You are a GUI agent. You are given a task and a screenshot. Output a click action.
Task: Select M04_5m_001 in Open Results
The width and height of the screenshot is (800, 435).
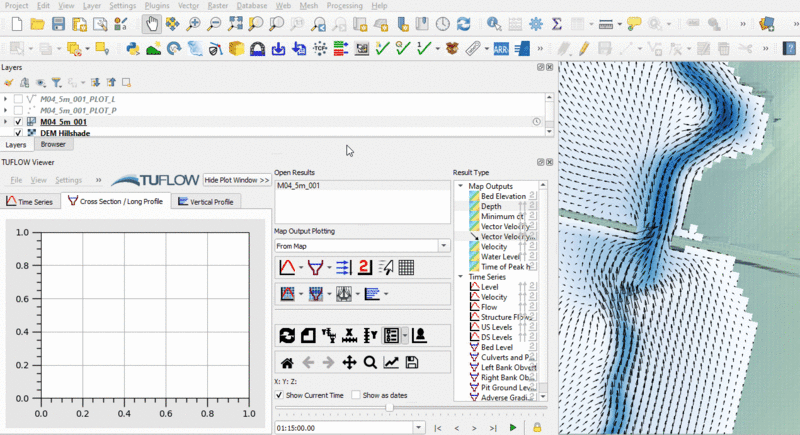tap(300, 186)
